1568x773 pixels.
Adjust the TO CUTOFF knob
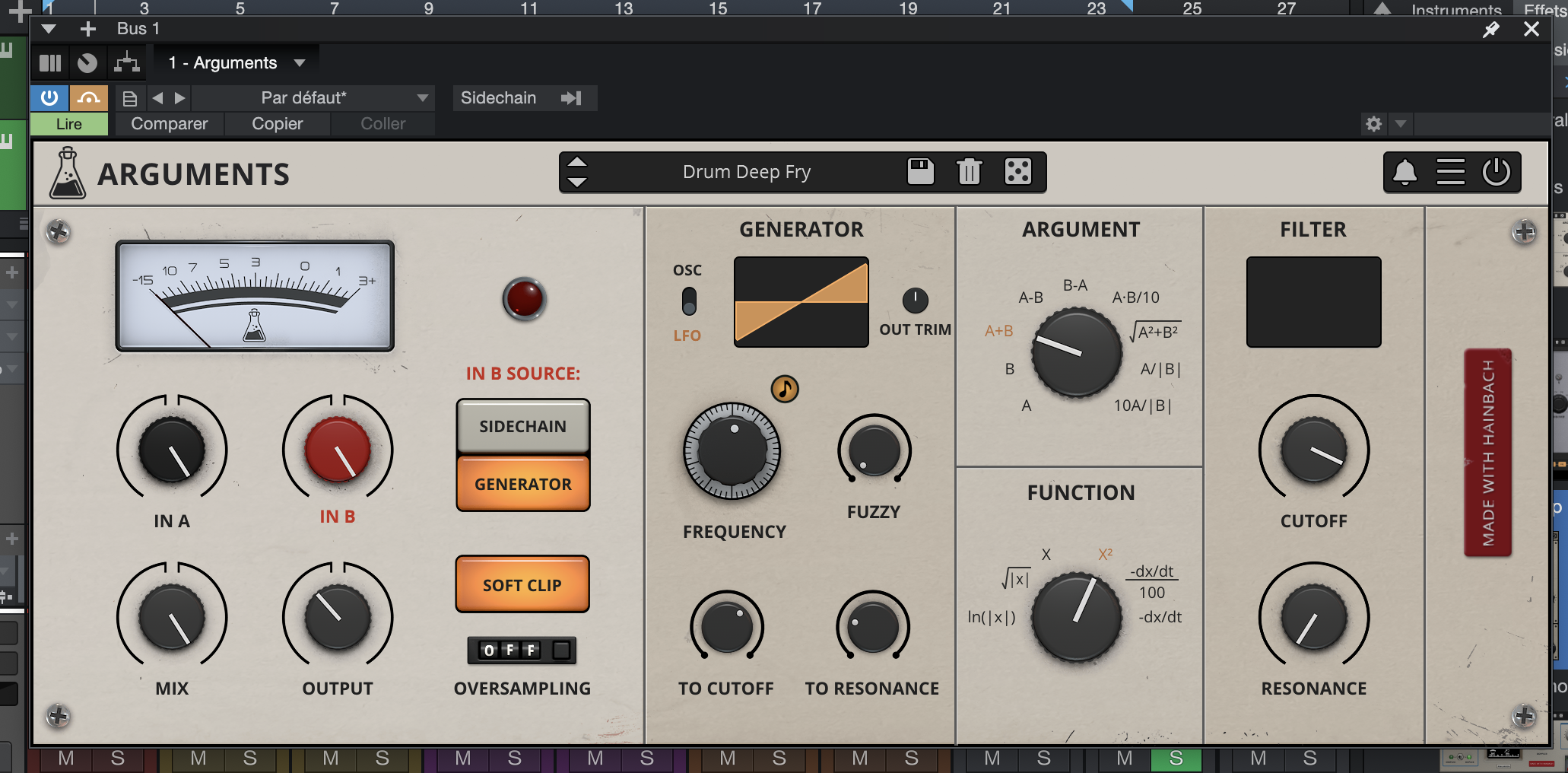tap(727, 627)
